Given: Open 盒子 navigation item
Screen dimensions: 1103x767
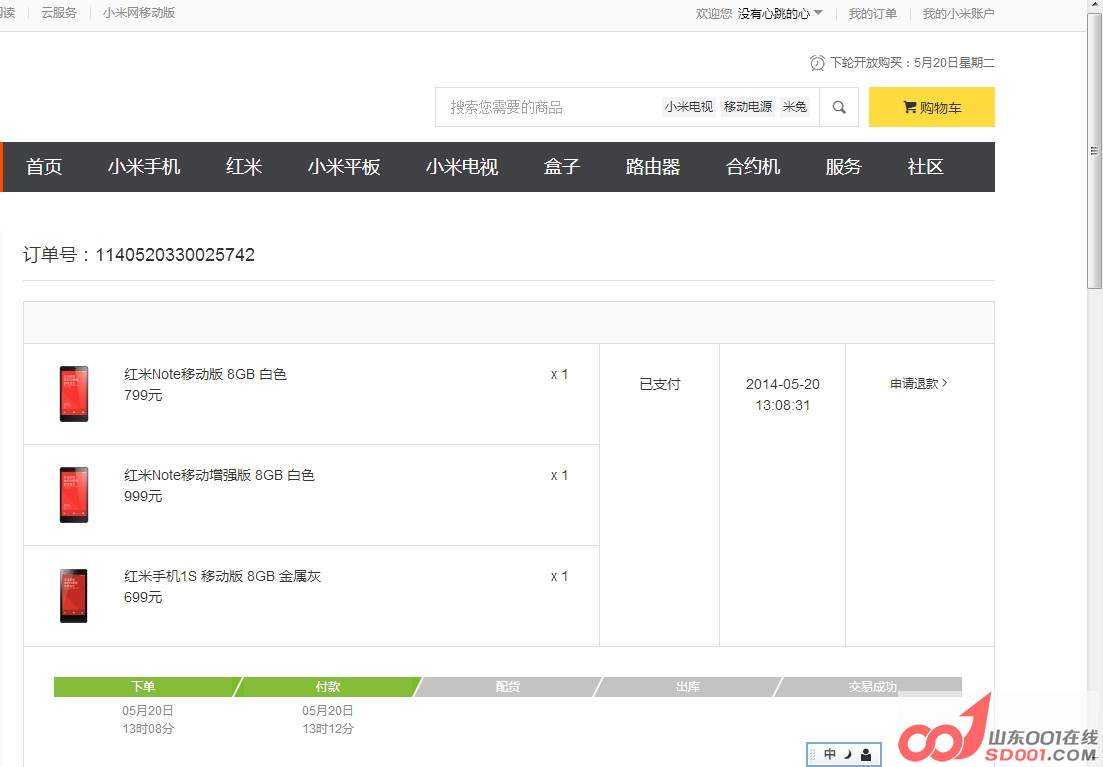Looking at the screenshot, I should (x=562, y=167).
